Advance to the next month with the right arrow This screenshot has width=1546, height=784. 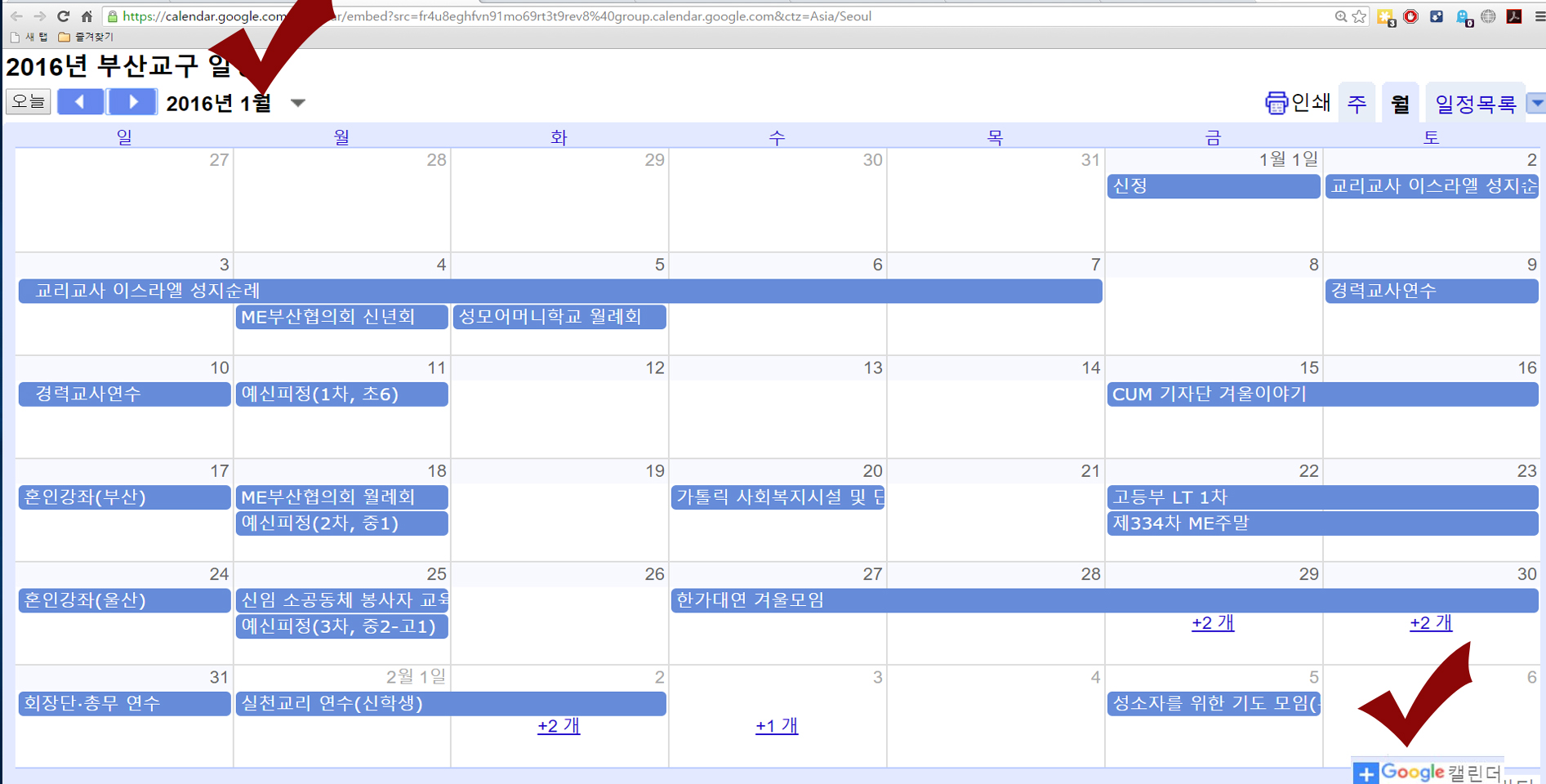coord(132,102)
